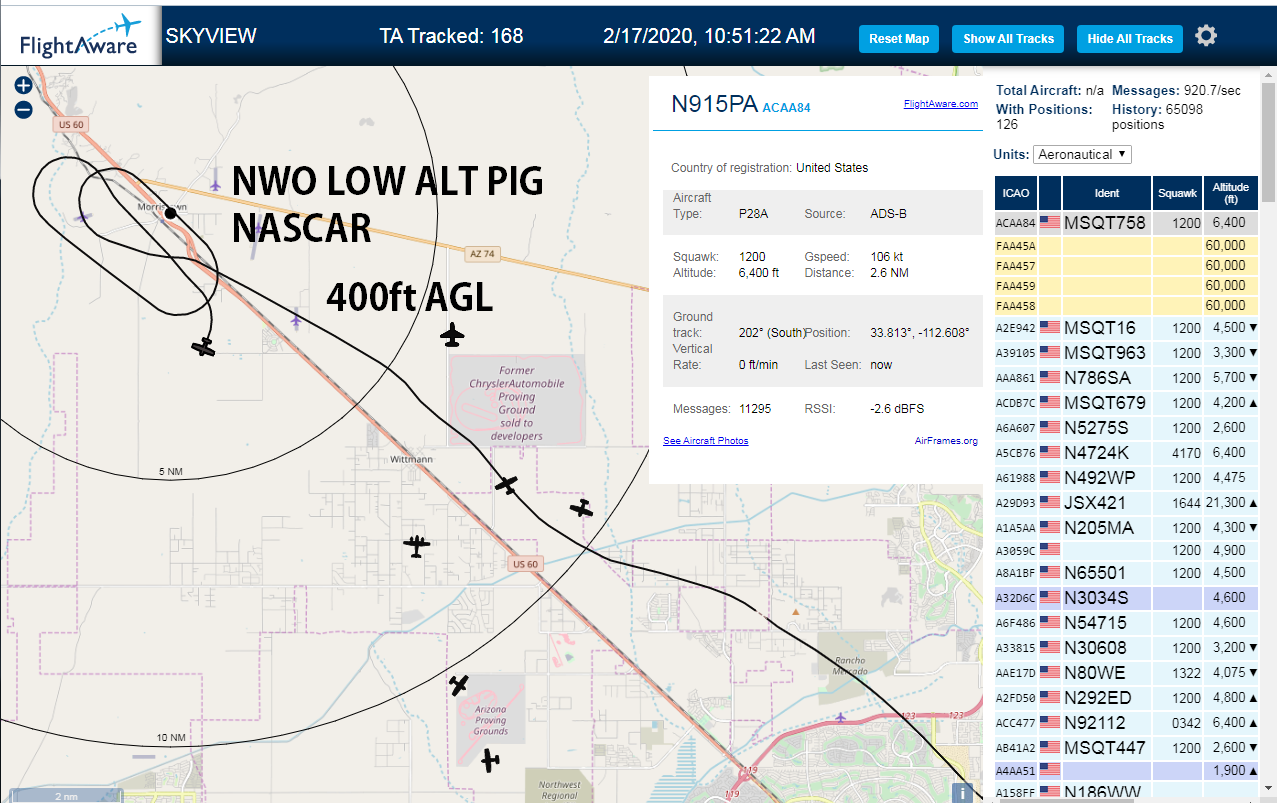Click the N915PA aircraft title

714,105
